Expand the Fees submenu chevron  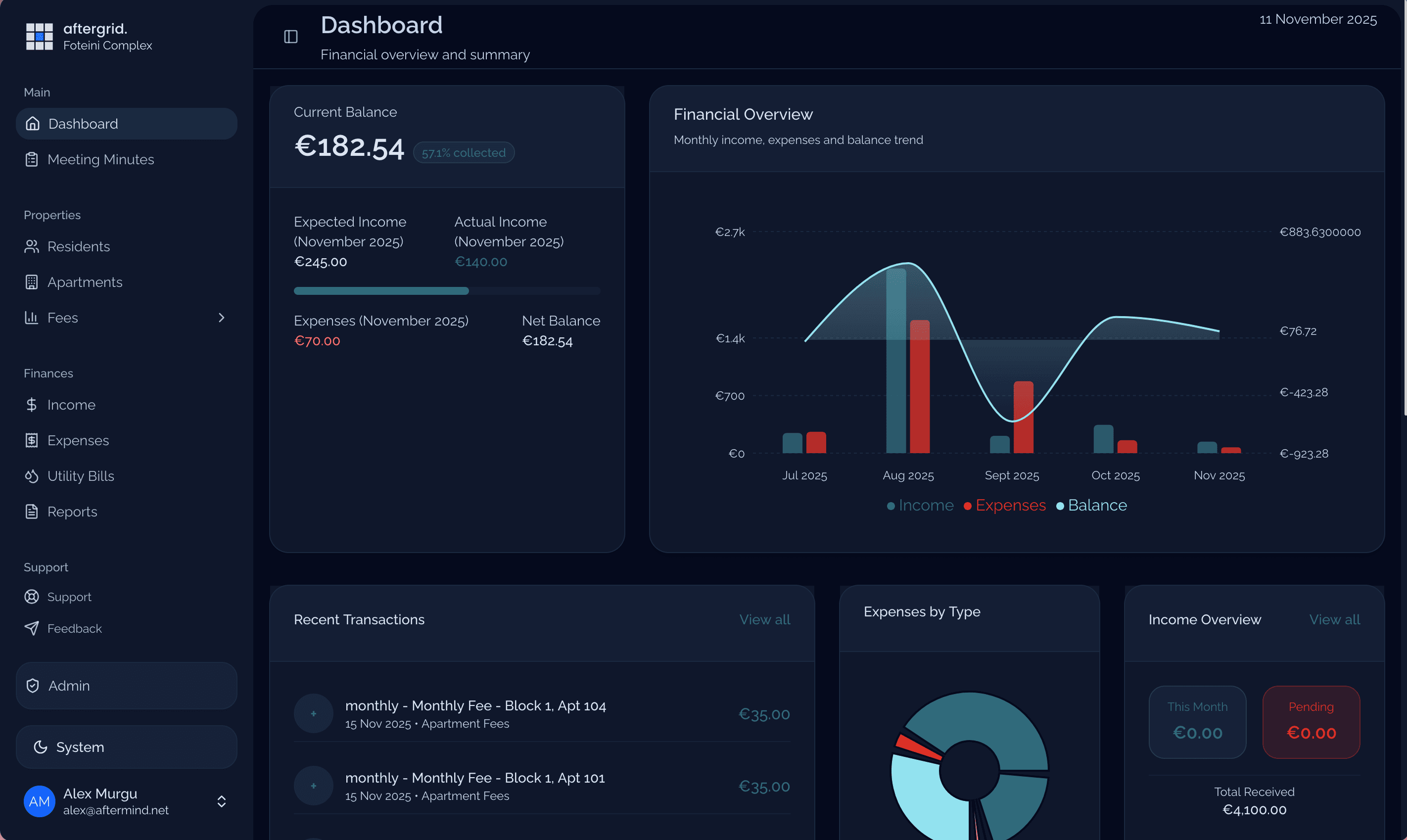(x=222, y=318)
